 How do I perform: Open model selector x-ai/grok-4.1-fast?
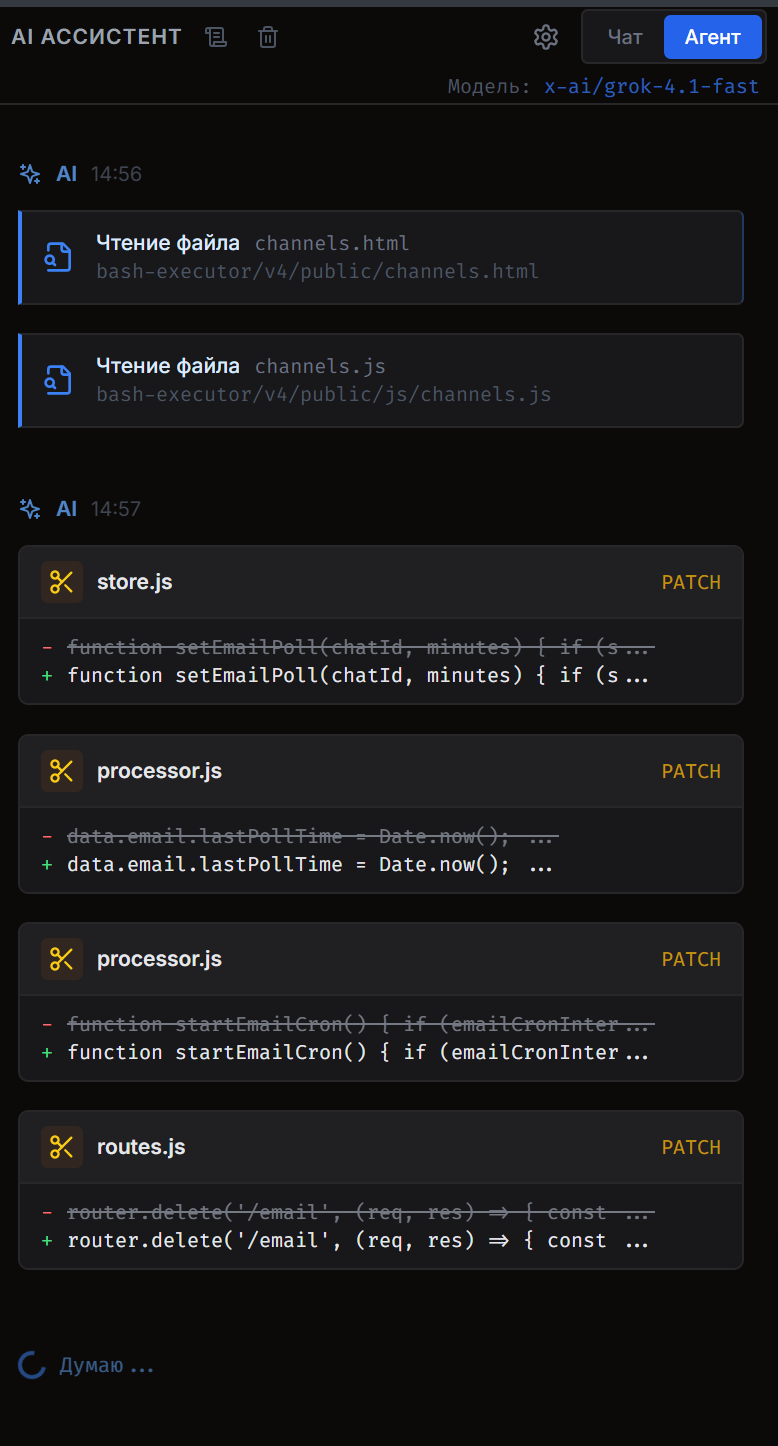point(651,86)
